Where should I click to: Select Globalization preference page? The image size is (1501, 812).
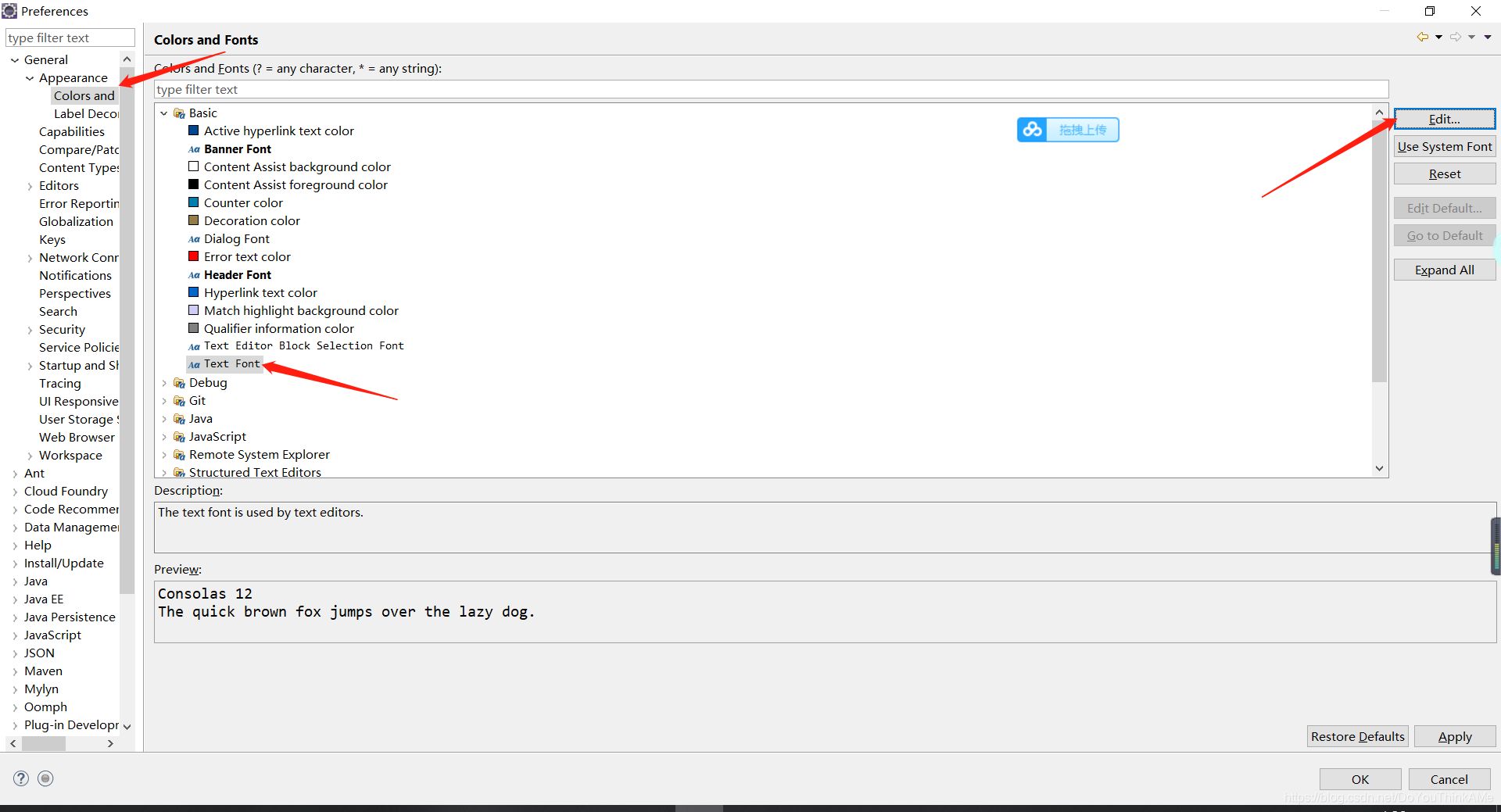coord(76,222)
